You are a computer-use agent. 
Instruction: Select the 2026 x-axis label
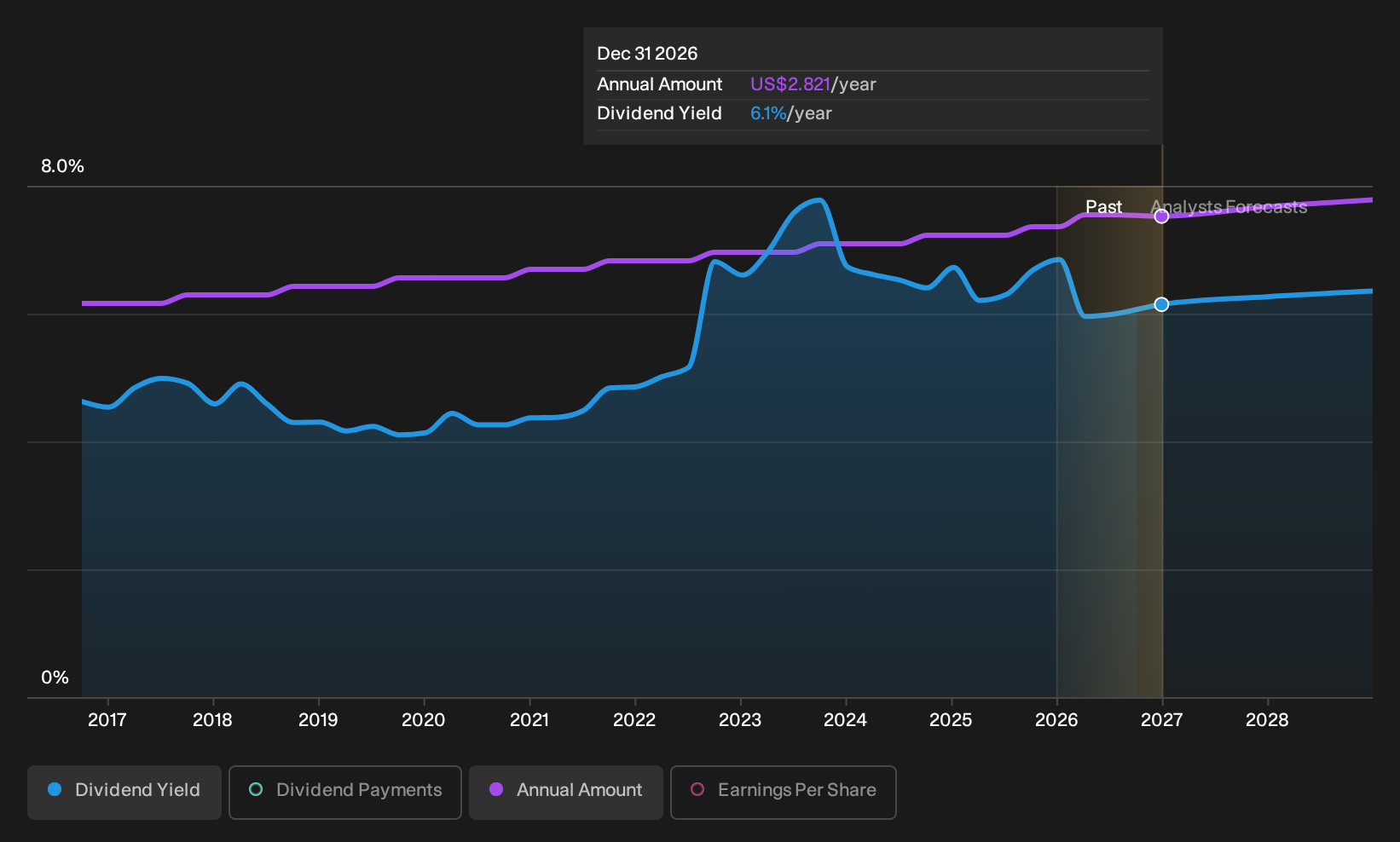(1056, 720)
